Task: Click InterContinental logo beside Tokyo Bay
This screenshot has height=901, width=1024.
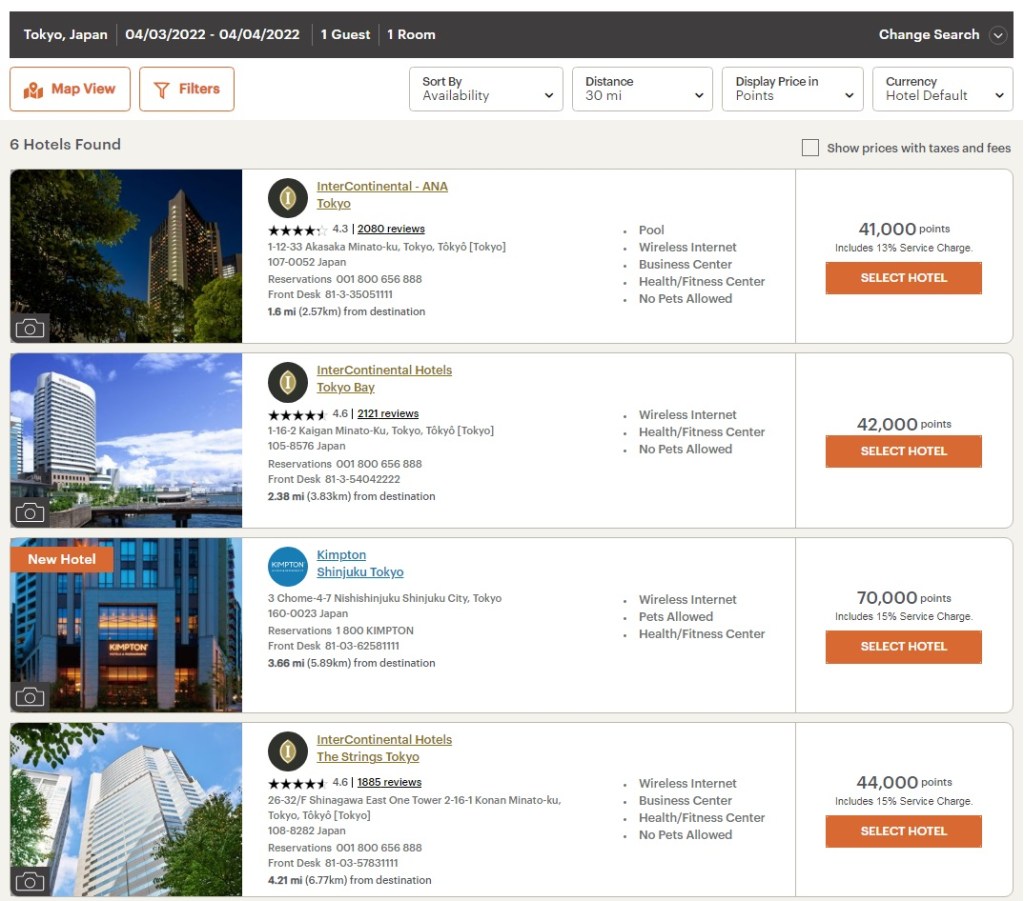Action: point(288,382)
